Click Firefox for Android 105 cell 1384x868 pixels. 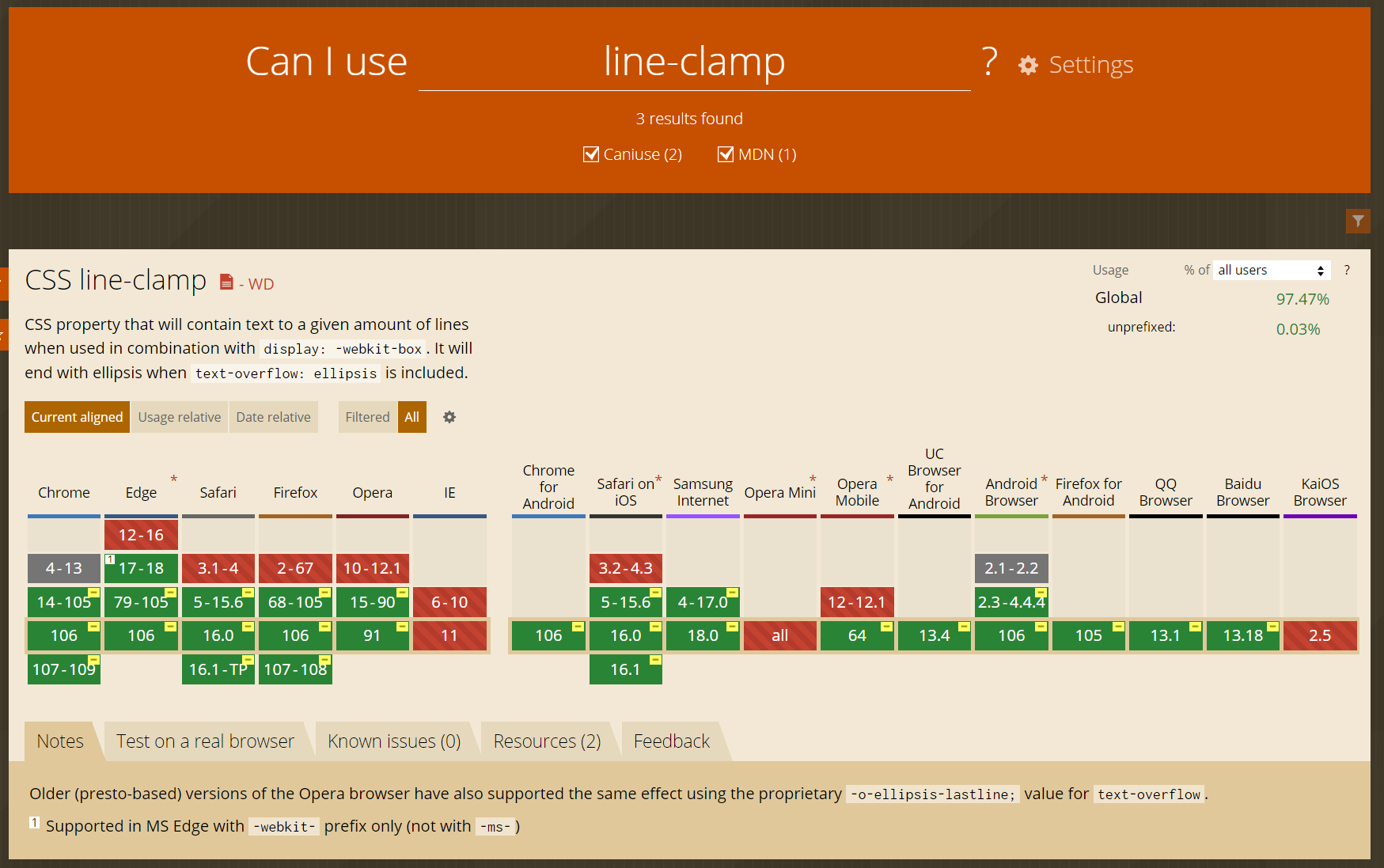point(1089,635)
